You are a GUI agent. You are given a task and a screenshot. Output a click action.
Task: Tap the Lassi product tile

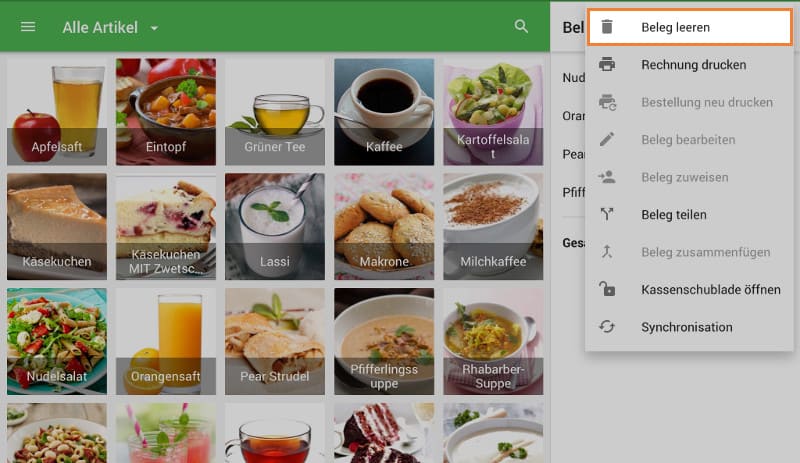click(275, 226)
